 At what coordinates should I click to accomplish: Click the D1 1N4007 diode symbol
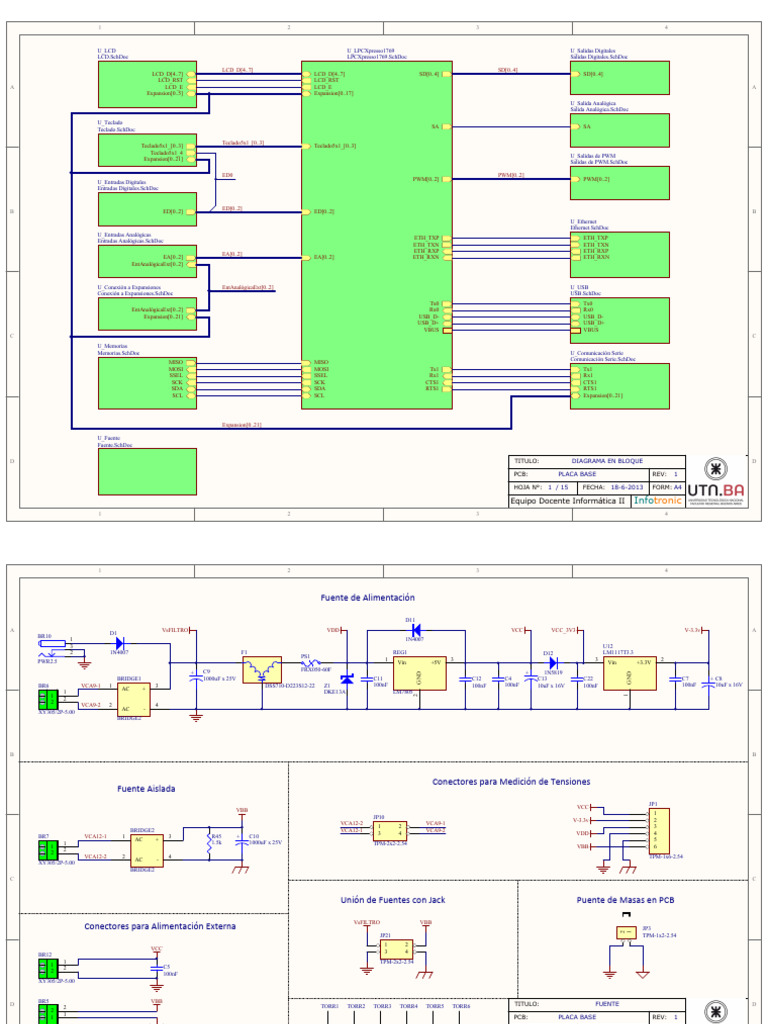coord(119,643)
